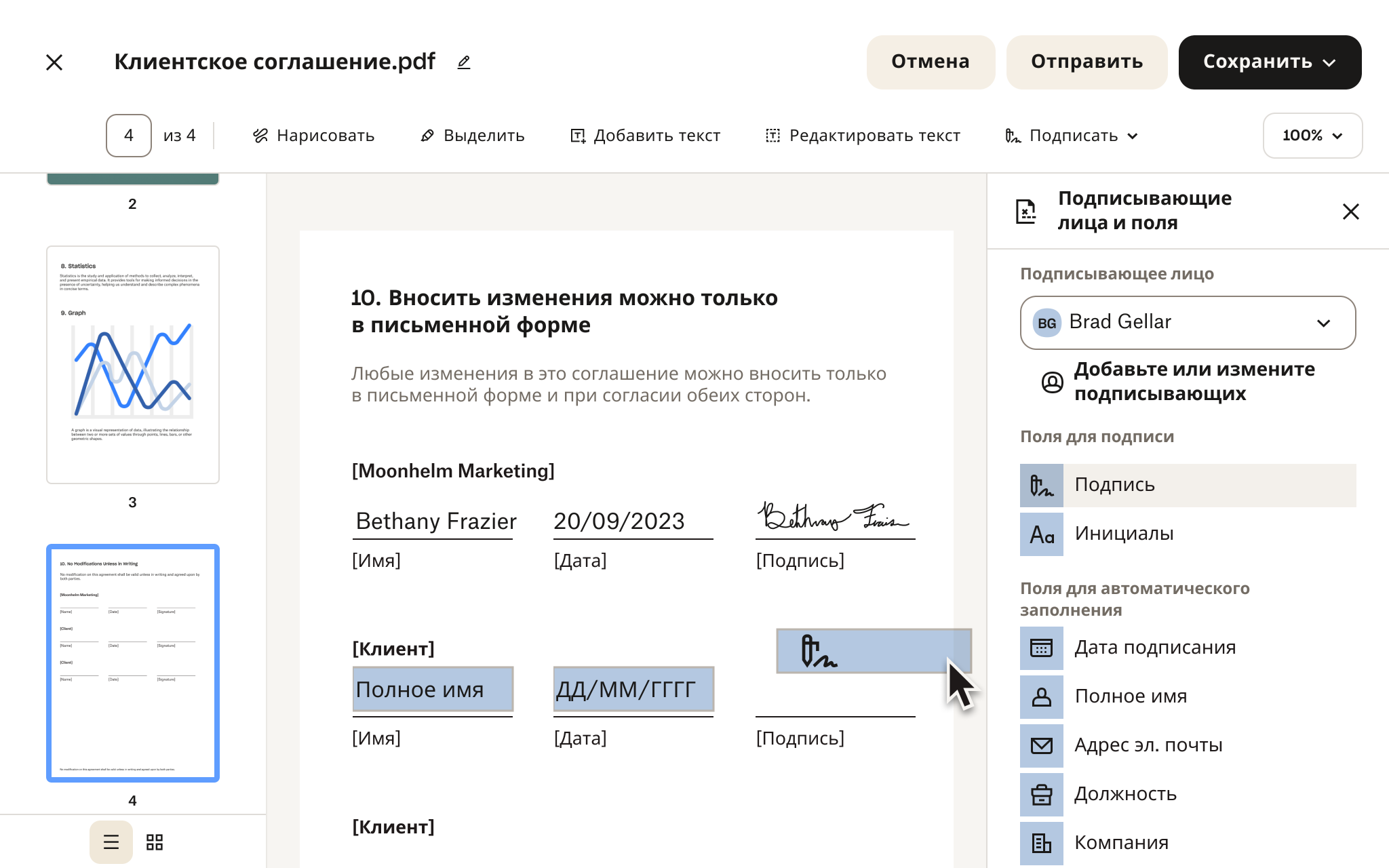Pick the Должность briefcase icon

(x=1042, y=795)
